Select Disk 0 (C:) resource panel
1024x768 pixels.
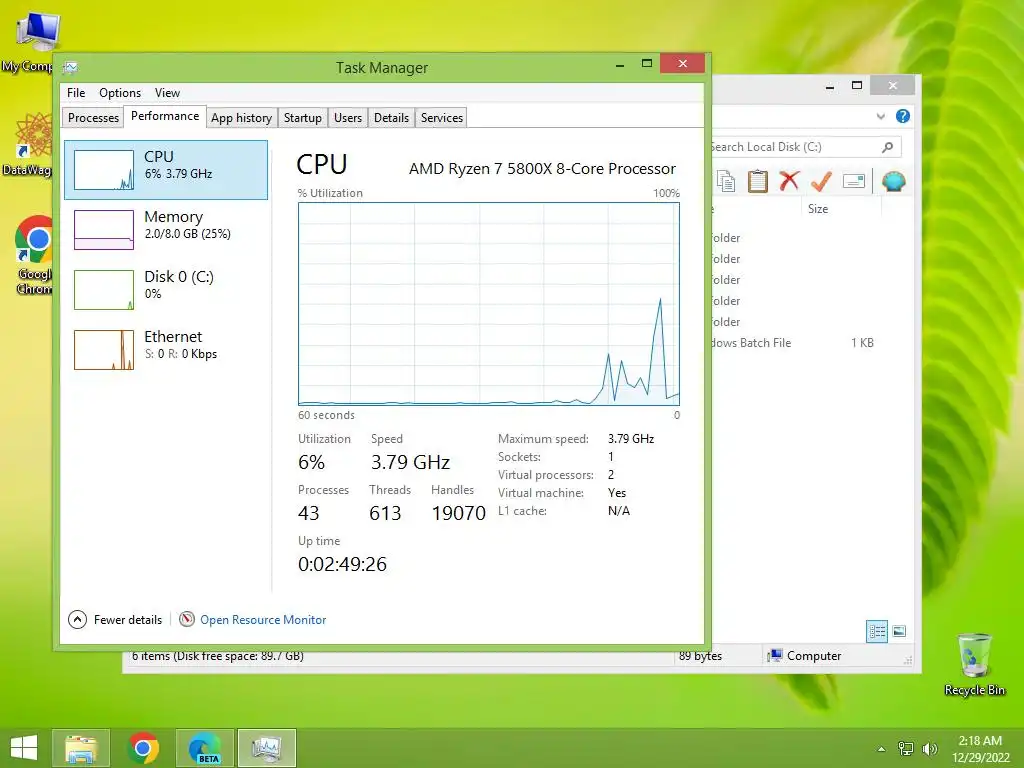point(166,289)
